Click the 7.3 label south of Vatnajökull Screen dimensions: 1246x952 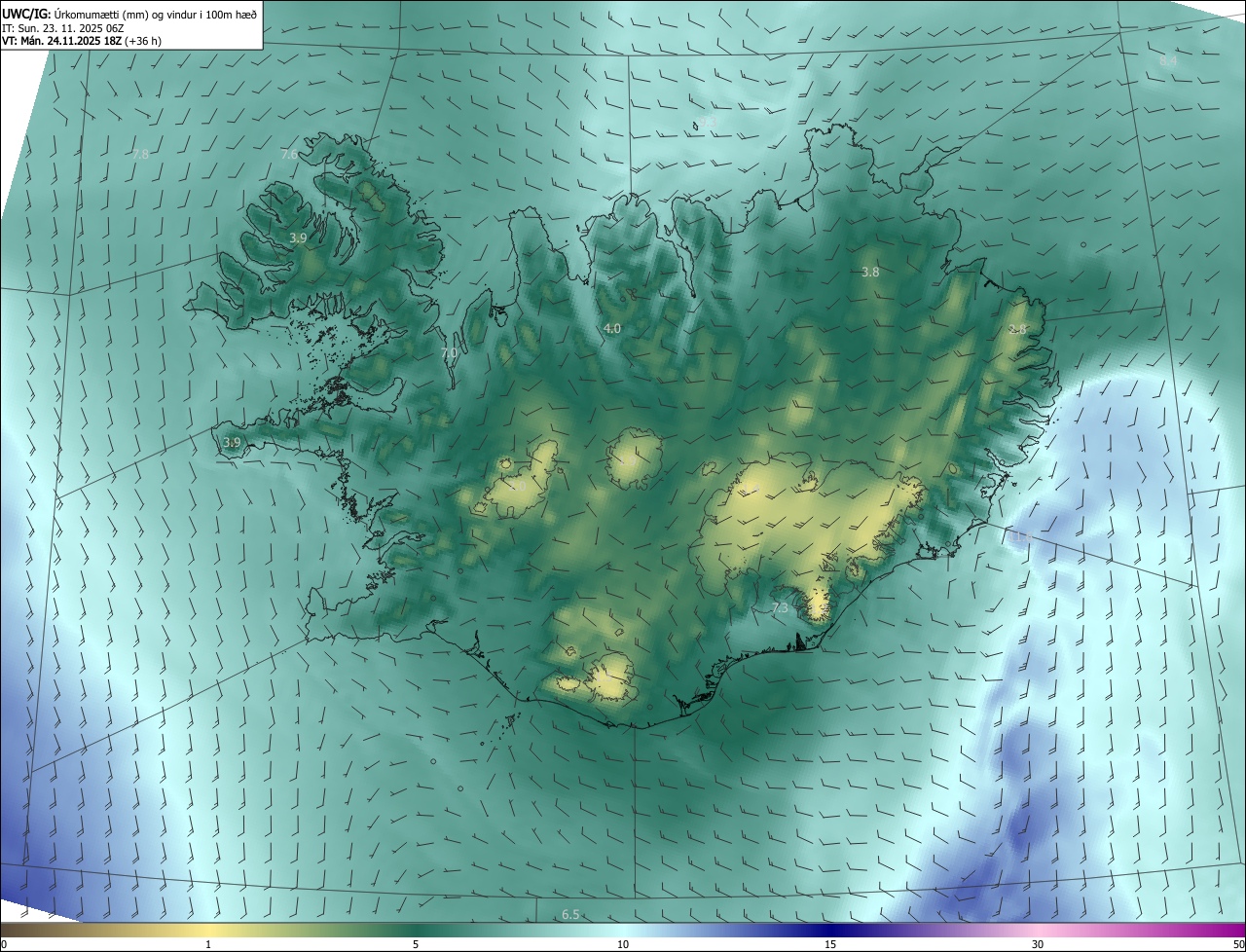780,608
